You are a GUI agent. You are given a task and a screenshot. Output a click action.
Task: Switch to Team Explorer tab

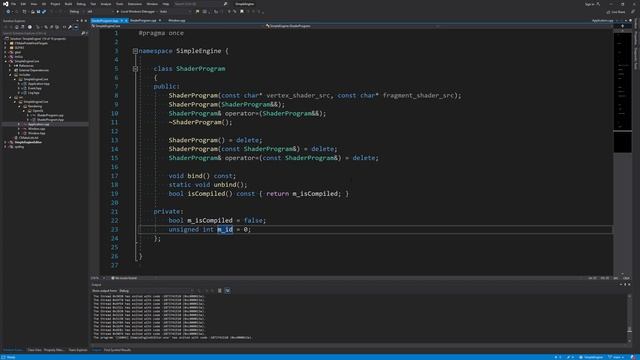[x=78, y=350]
